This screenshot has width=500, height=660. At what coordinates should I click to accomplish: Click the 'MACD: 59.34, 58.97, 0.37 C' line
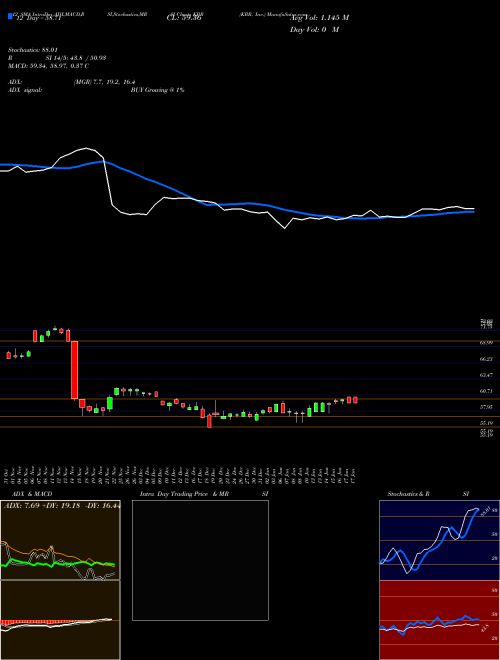(x=48, y=66)
